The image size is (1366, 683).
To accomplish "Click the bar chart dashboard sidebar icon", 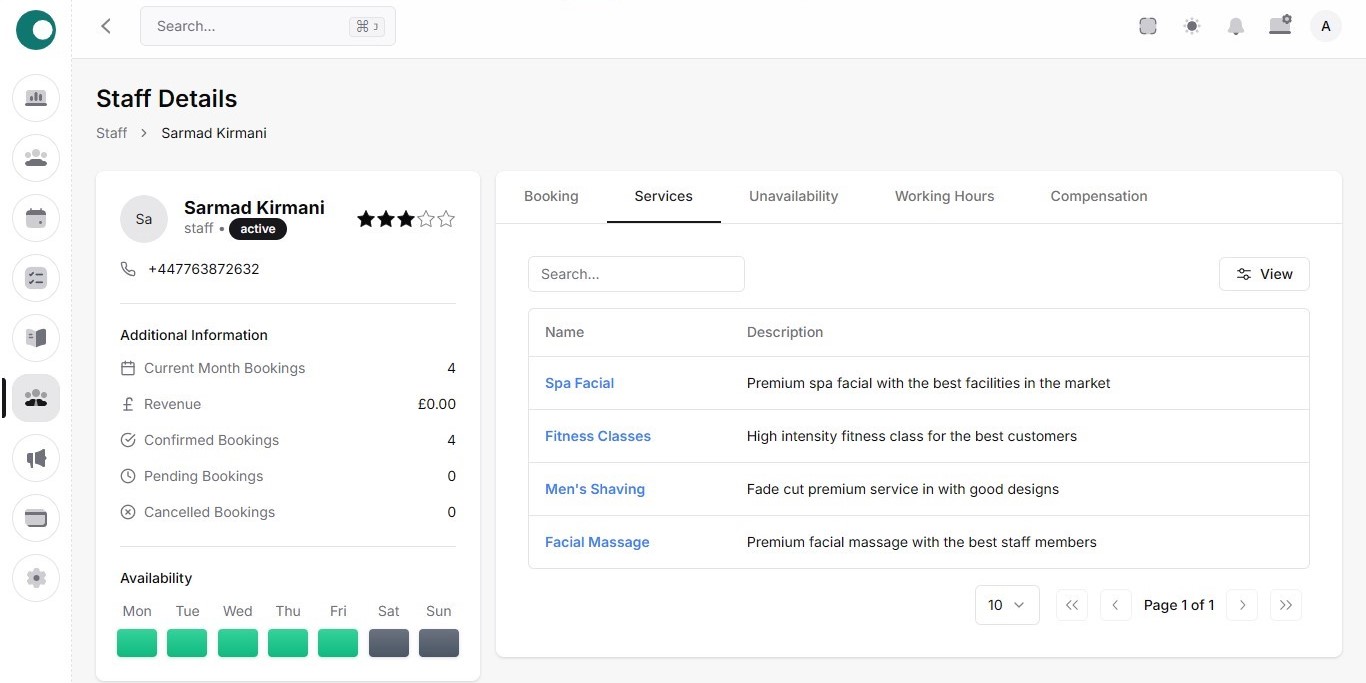I will pos(36,98).
